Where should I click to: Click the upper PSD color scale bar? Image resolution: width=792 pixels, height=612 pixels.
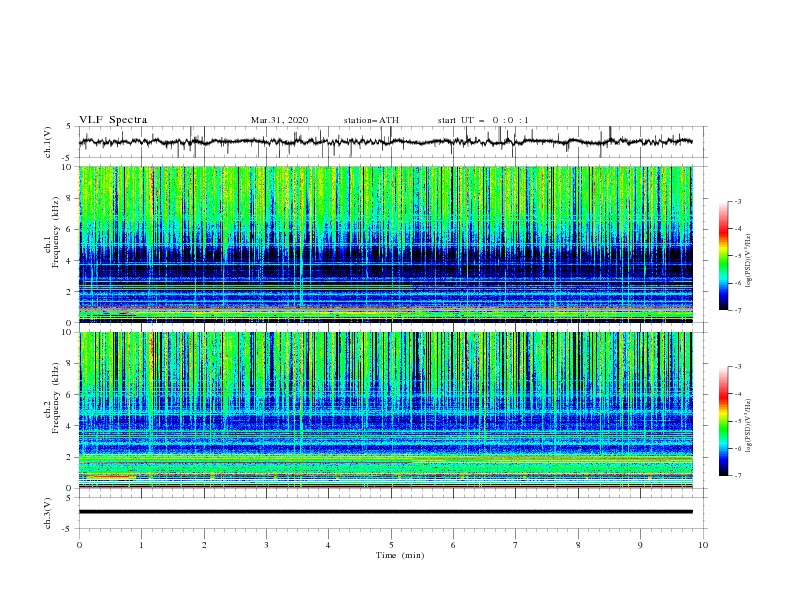[723, 256]
